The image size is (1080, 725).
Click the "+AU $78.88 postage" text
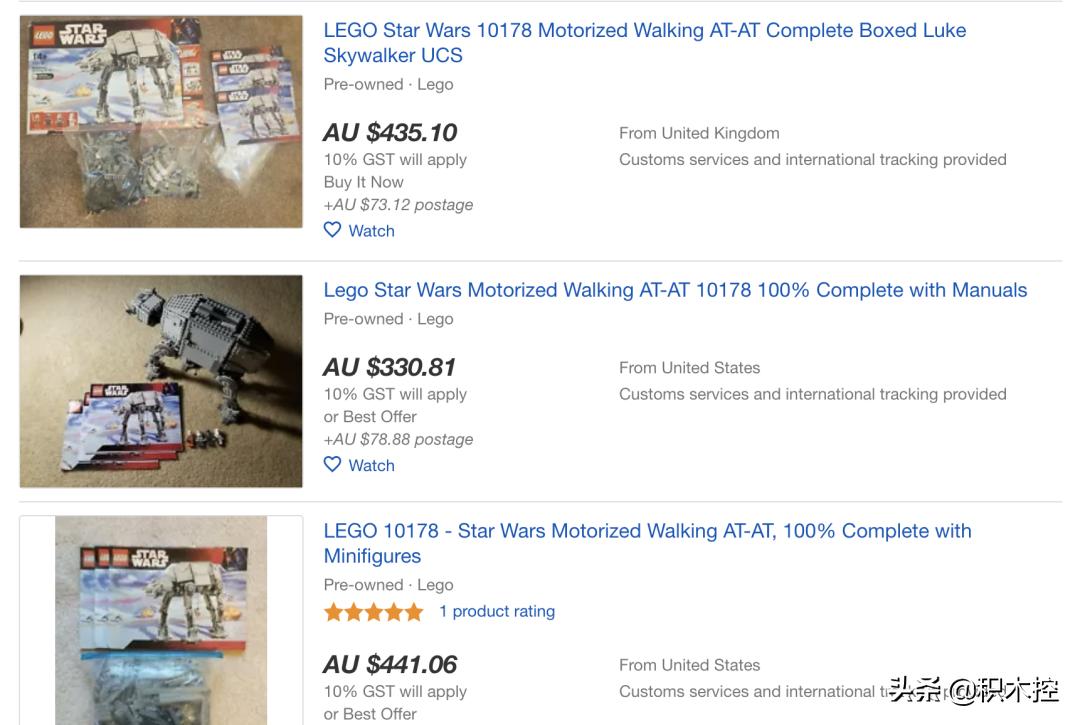point(398,439)
